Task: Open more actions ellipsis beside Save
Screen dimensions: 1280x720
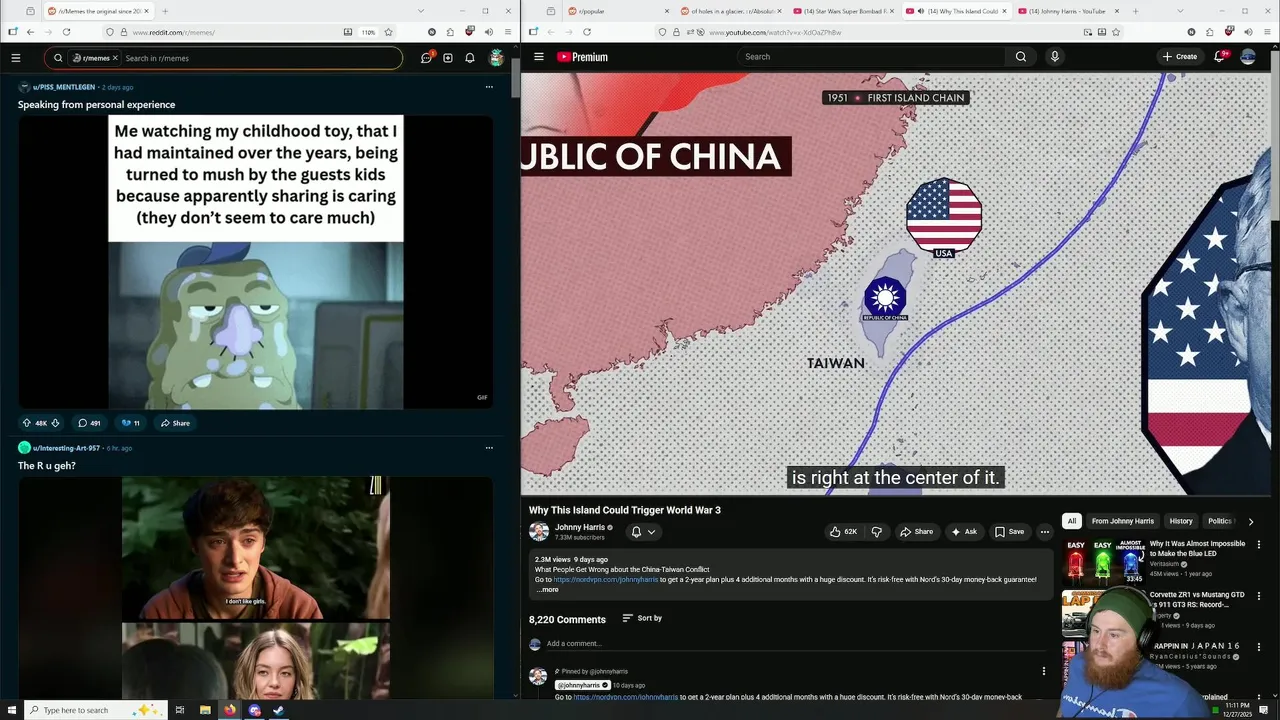Action: [x=1044, y=532]
